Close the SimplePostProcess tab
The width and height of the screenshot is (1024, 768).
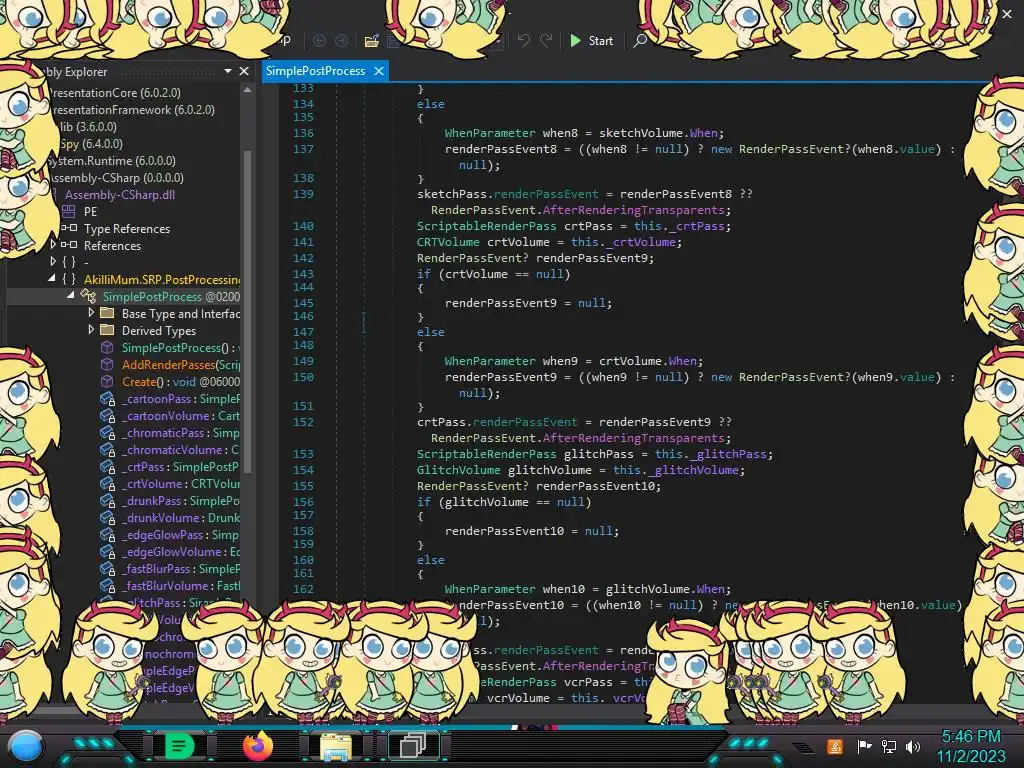click(x=379, y=71)
